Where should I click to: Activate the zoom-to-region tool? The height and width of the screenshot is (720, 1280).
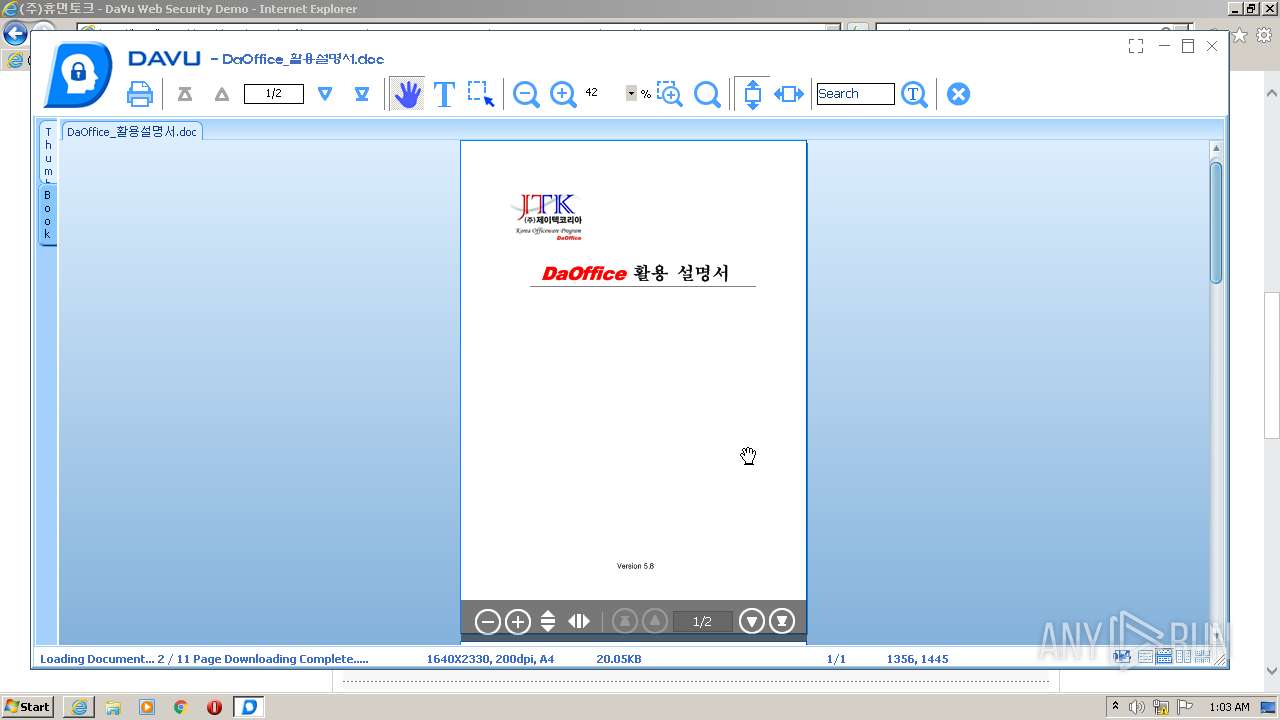pyautogui.click(x=669, y=94)
